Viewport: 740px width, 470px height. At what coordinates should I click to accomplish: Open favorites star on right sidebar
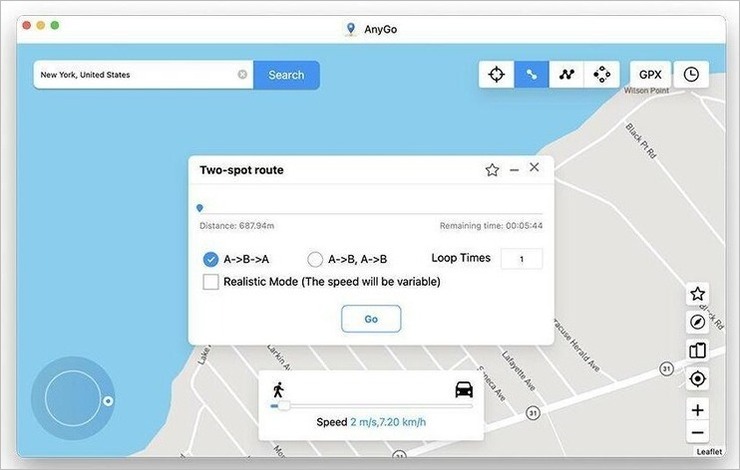(698, 294)
